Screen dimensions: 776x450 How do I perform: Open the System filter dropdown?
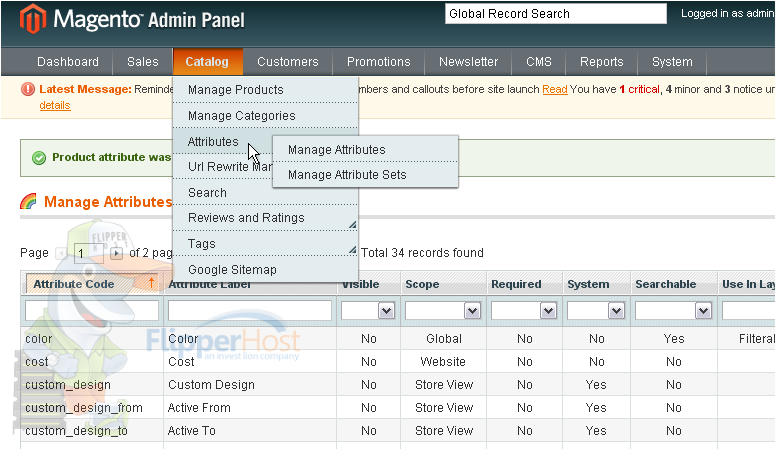pyautogui.click(x=616, y=311)
